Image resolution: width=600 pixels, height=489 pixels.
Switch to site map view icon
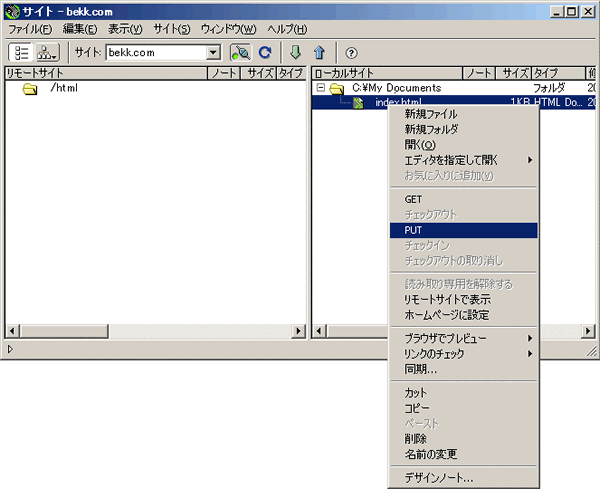click(x=47, y=52)
